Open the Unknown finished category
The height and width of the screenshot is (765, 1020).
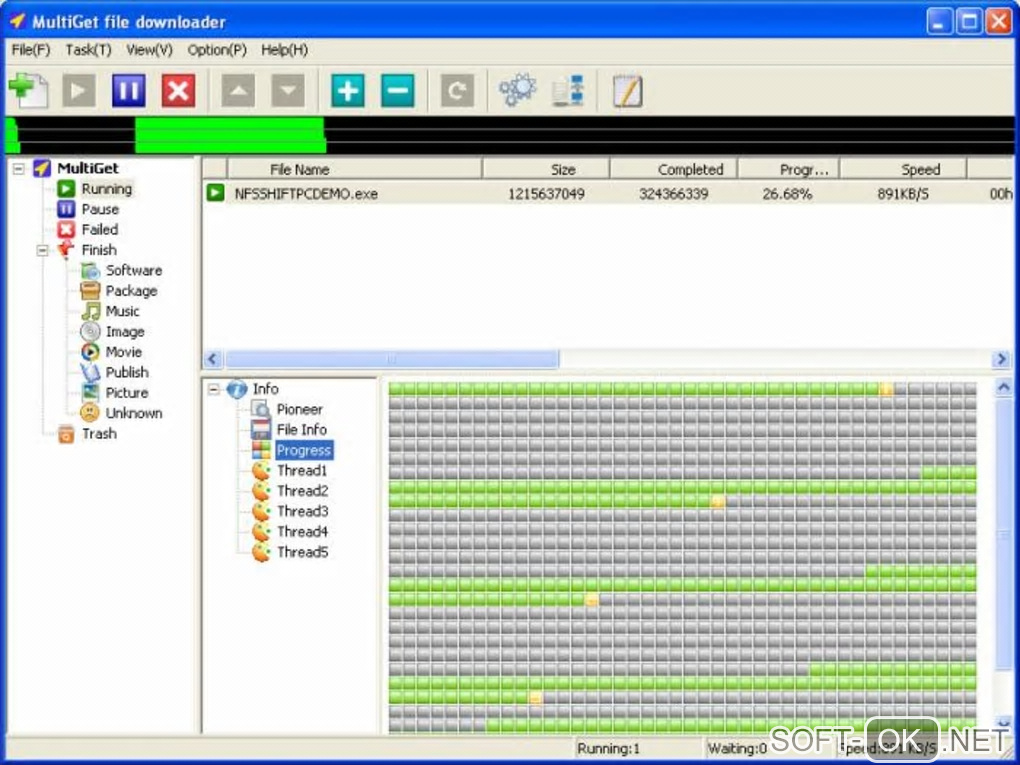pyautogui.click(x=133, y=413)
